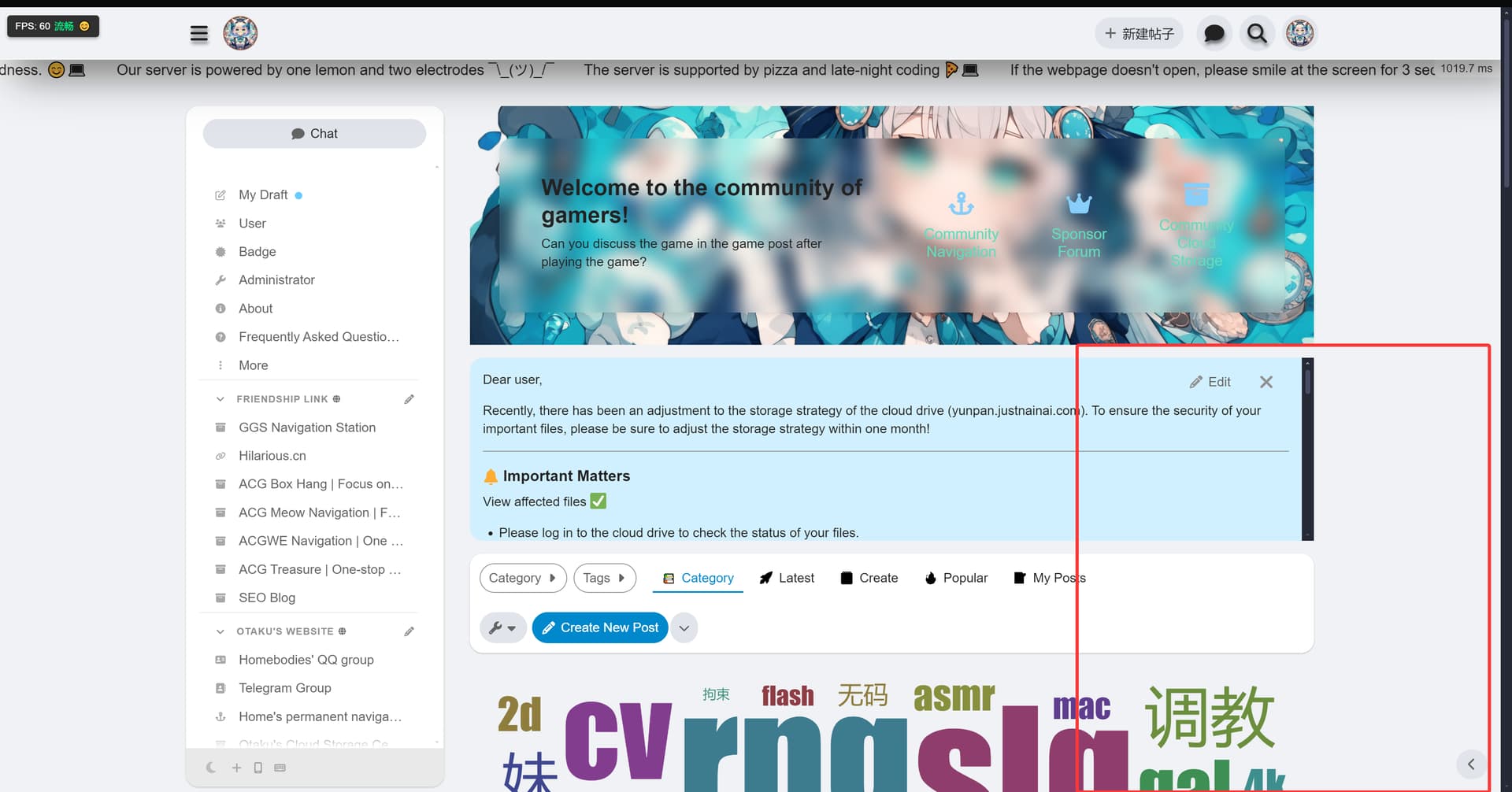Collapse the Otaku's Website section
Image resolution: width=1512 pixels, height=792 pixels.
[220, 631]
